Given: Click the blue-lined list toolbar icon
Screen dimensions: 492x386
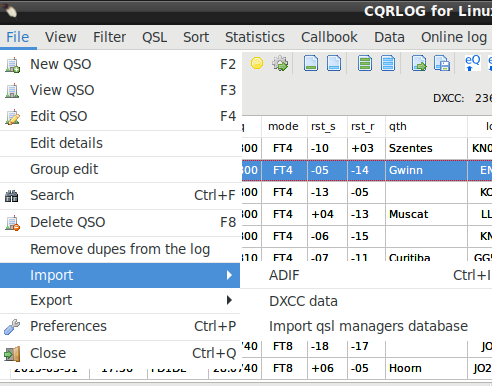Looking at the screenshot, I should (x=388, y=63).
